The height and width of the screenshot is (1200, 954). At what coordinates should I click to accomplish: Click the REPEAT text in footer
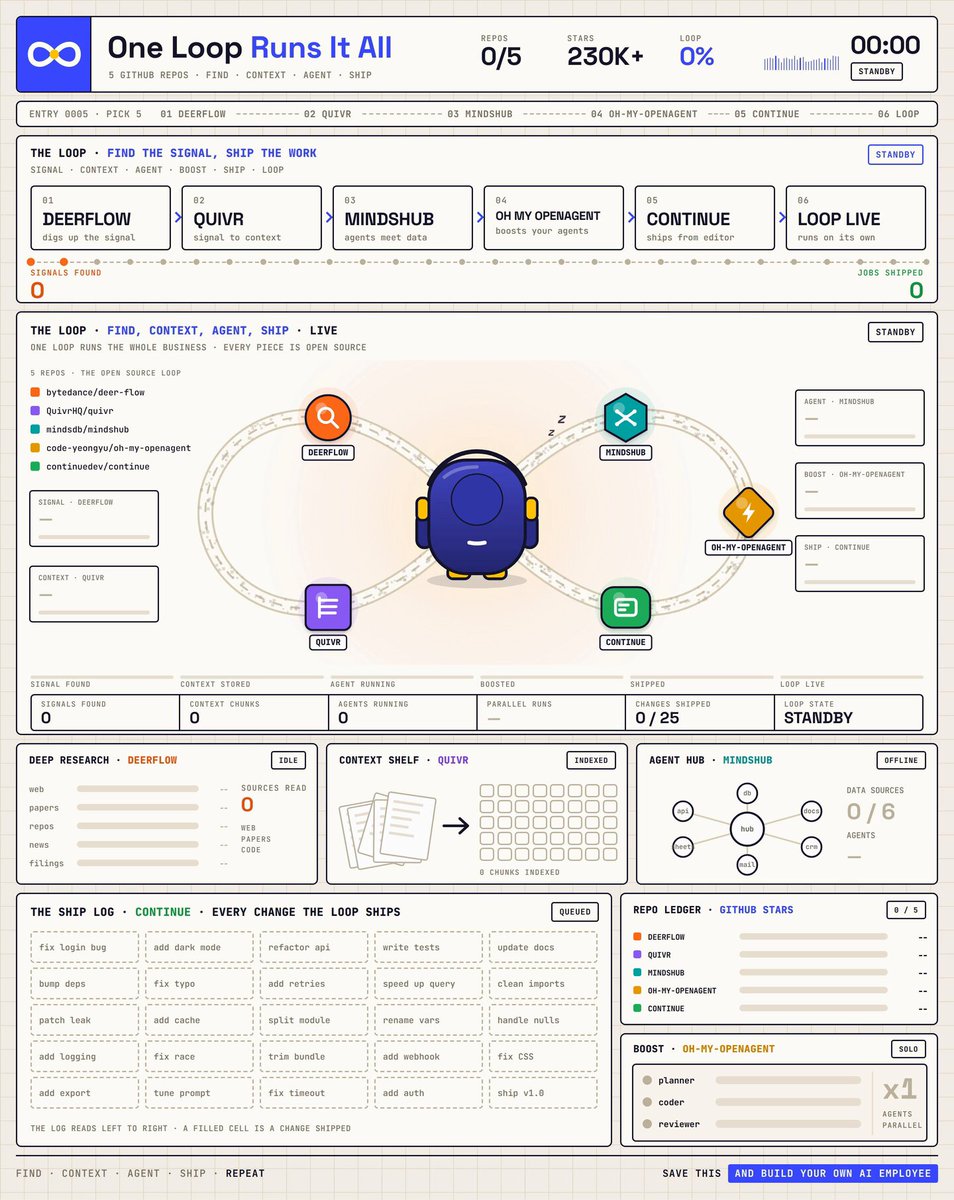click(245, 1173)
